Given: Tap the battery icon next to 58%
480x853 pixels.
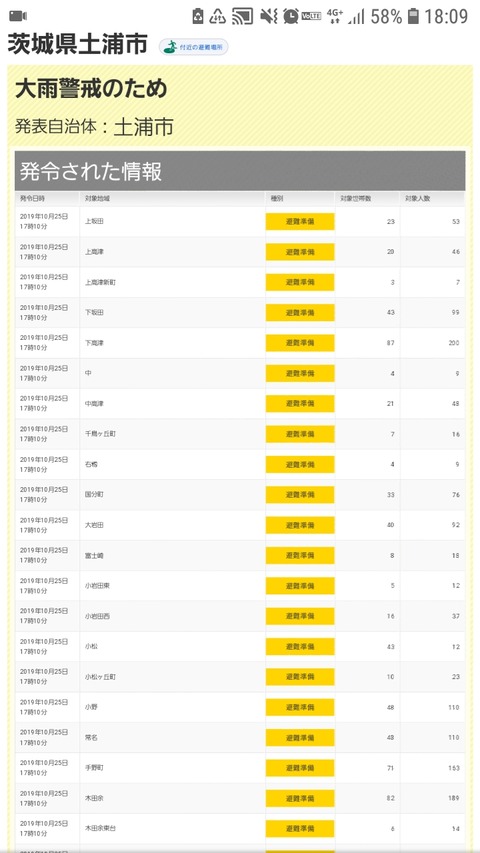Looking at the screenshot, I should click(x=414, y=16).
